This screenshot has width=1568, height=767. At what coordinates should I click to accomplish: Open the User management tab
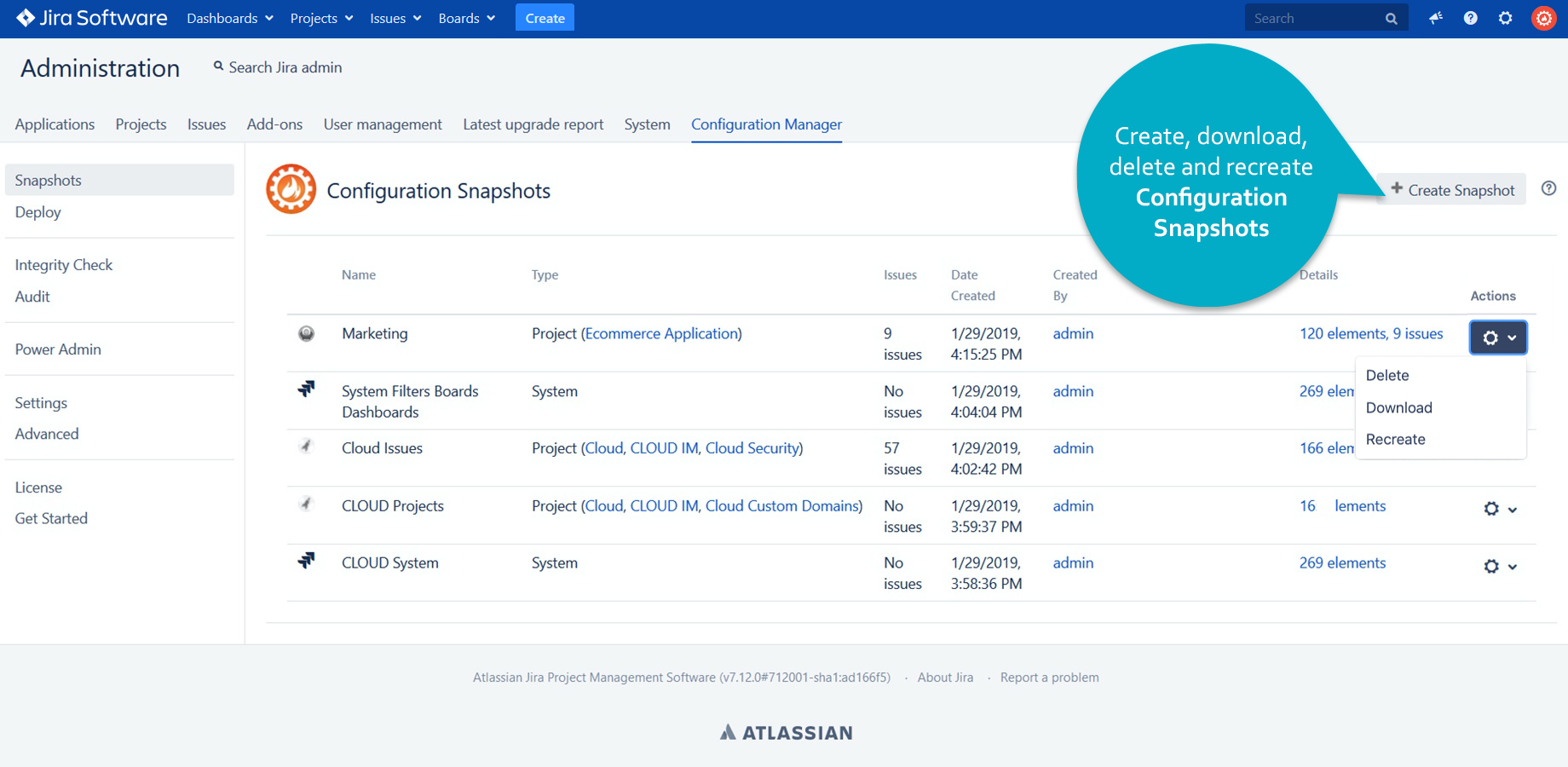pos(383,124)
